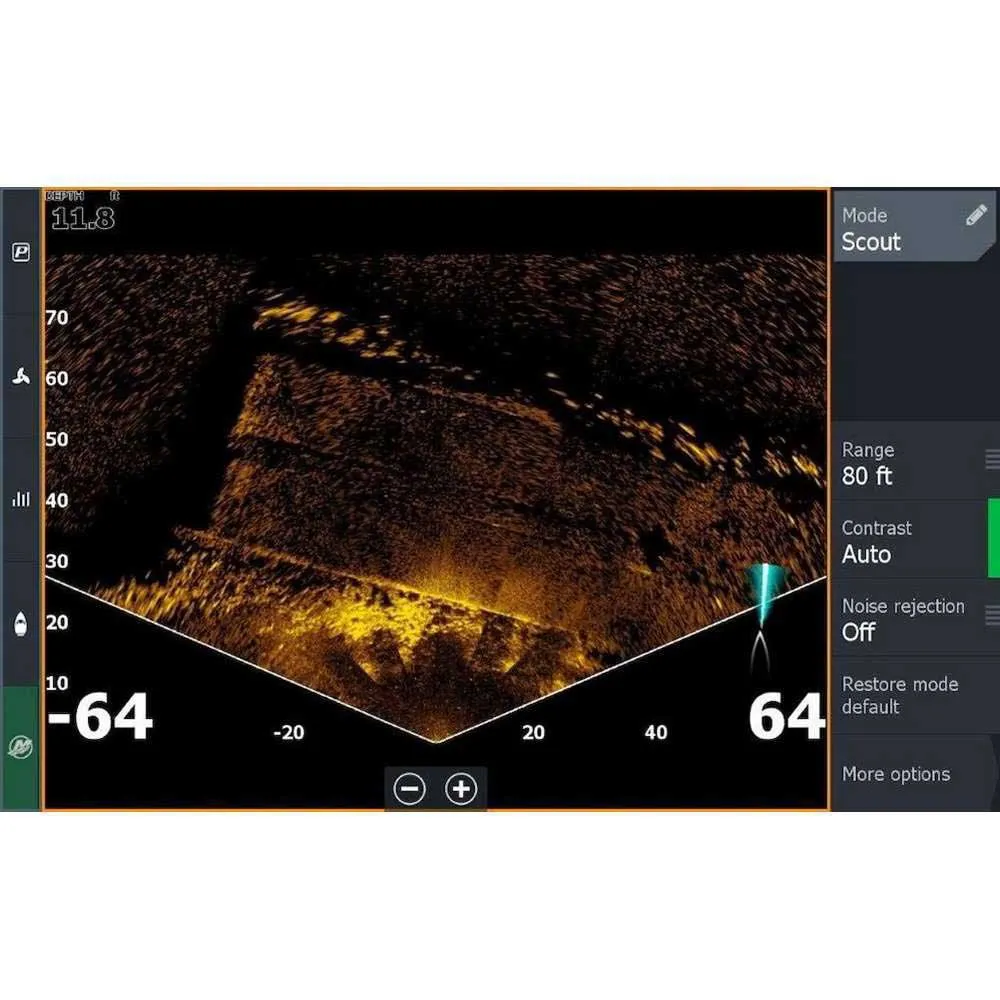Screen dimensions: 1000x1000
Task: Zoom in with the plus button
Action: [x=461, y=789]
